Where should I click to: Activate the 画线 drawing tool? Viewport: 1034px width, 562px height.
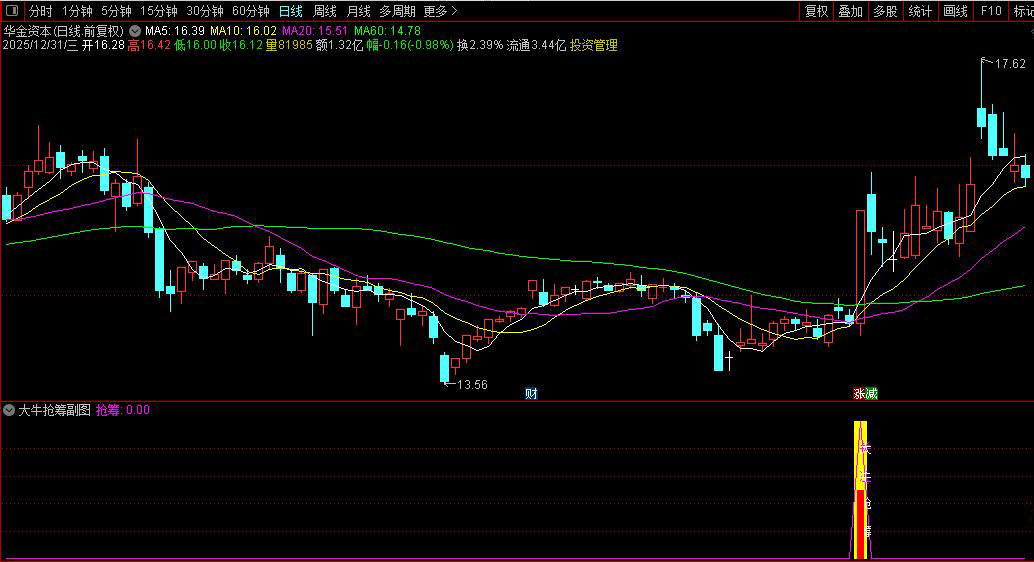click(955, 12)
